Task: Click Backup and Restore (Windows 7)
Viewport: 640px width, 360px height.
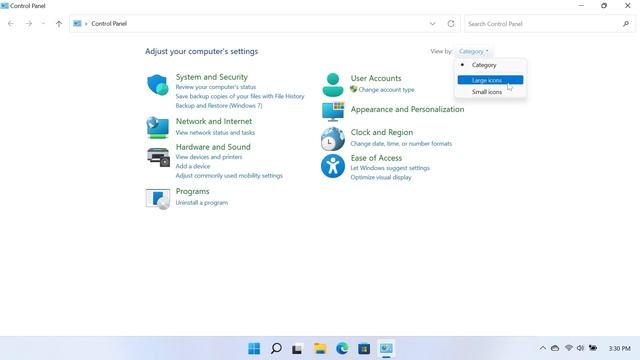Action: [x=219, y=106]
